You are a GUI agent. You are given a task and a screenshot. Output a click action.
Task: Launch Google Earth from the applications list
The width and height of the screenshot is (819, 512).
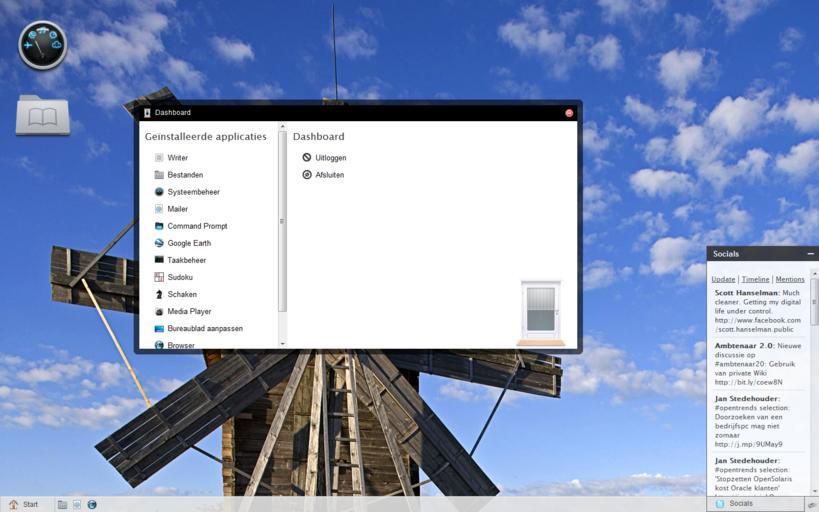(188, 243)
